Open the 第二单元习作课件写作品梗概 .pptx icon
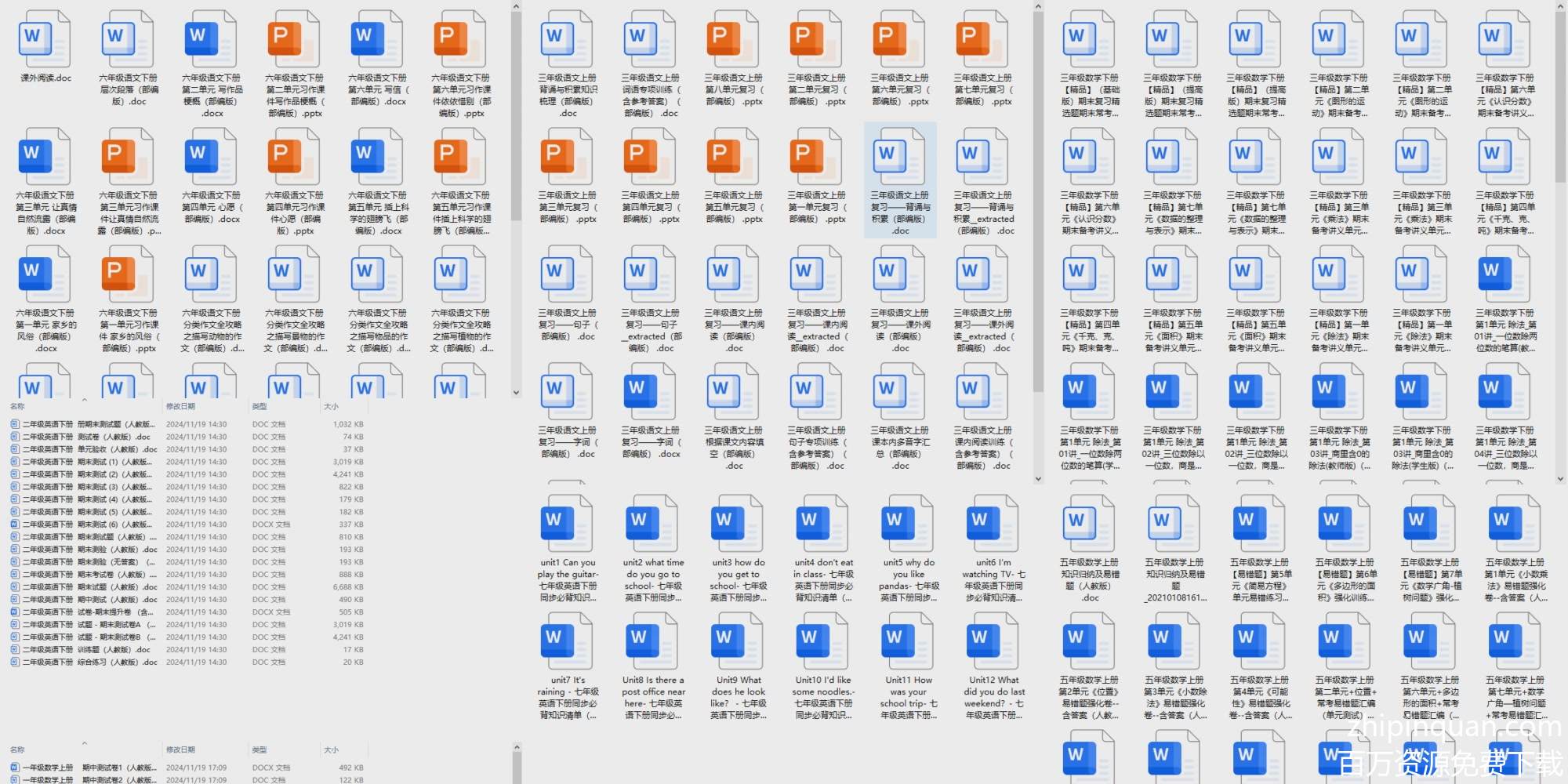 click(295, 38)
